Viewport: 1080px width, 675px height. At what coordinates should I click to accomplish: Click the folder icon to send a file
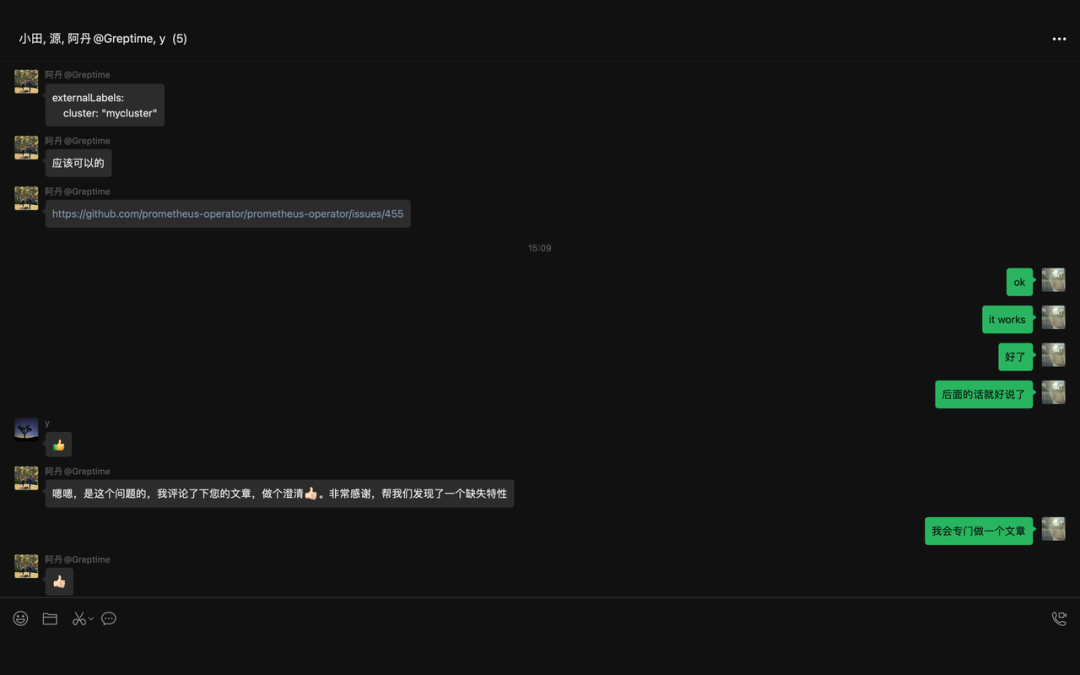tap(50, 619)
